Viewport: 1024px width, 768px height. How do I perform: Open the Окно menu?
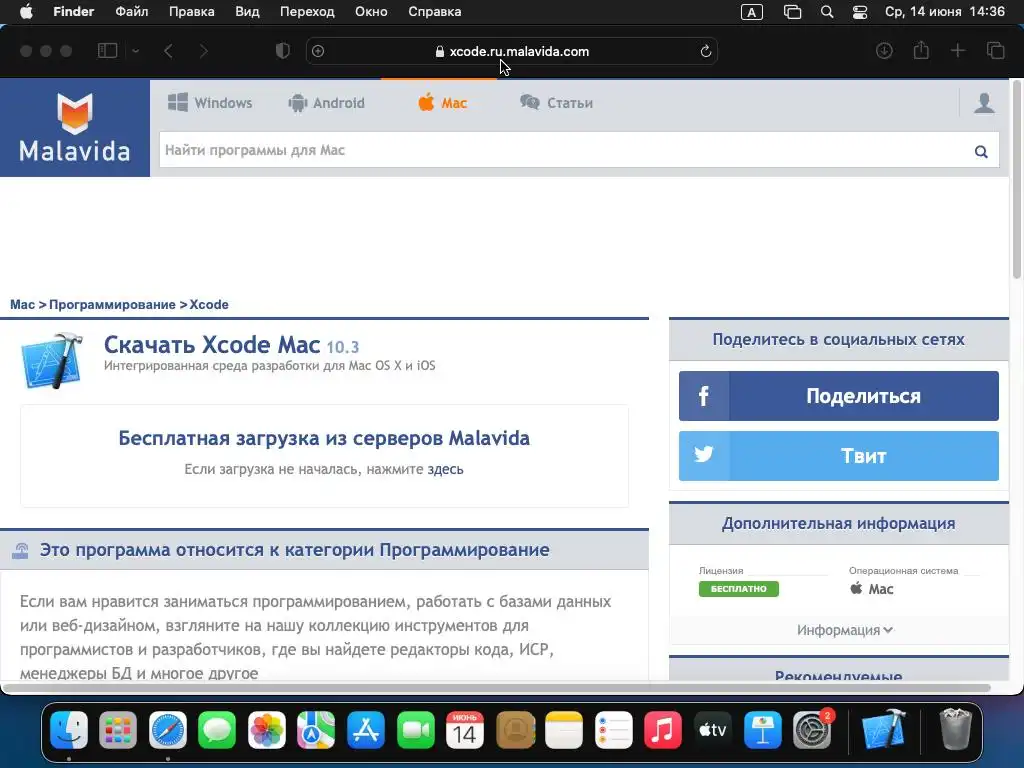[371, 12]
